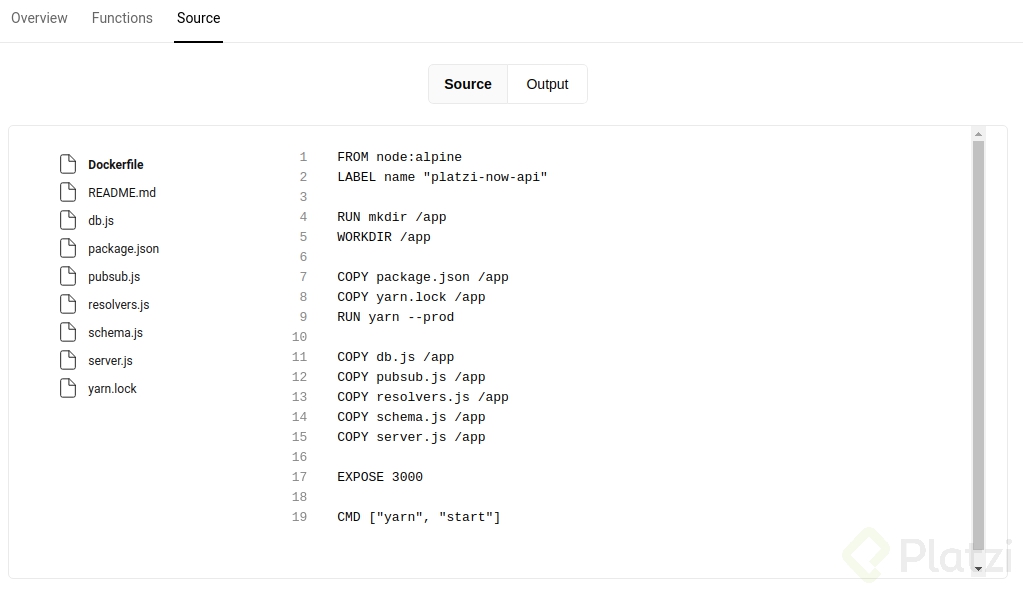Click the README.md file icon
Image resolution: width=1023 pixels, height=589 pixels.
(x=68, y=191)
